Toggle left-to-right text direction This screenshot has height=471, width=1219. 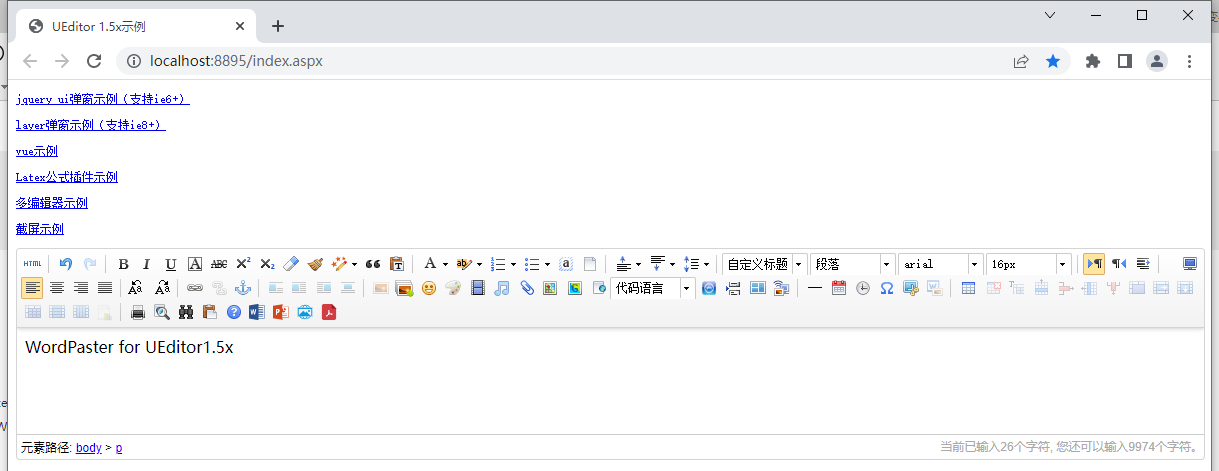pos(1094,264)
